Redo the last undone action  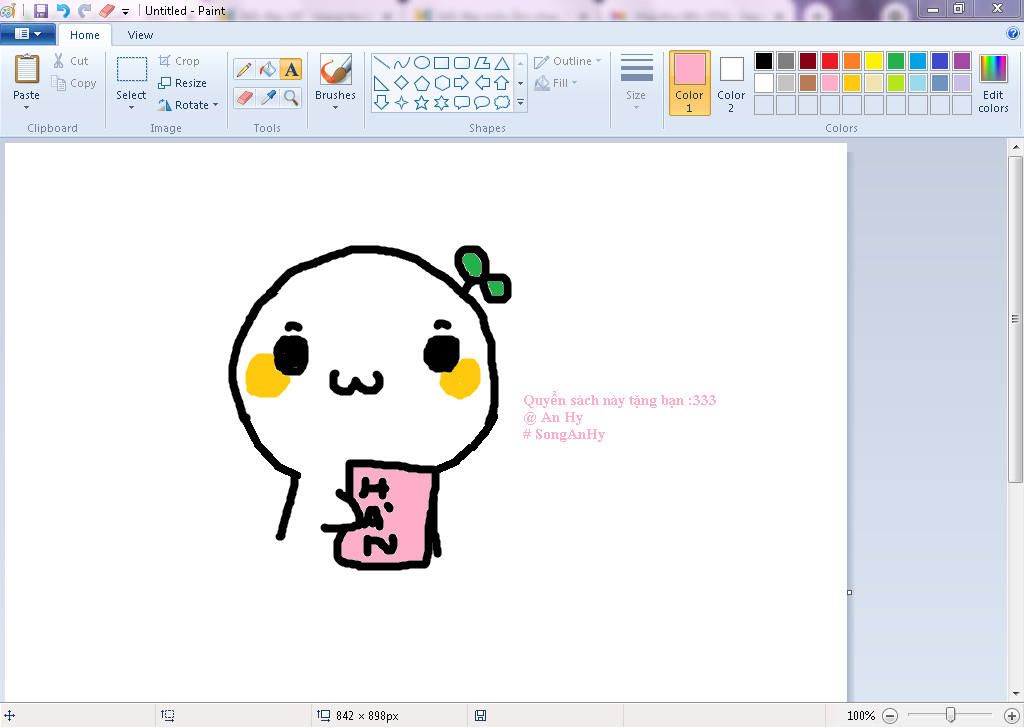[84, 10]
